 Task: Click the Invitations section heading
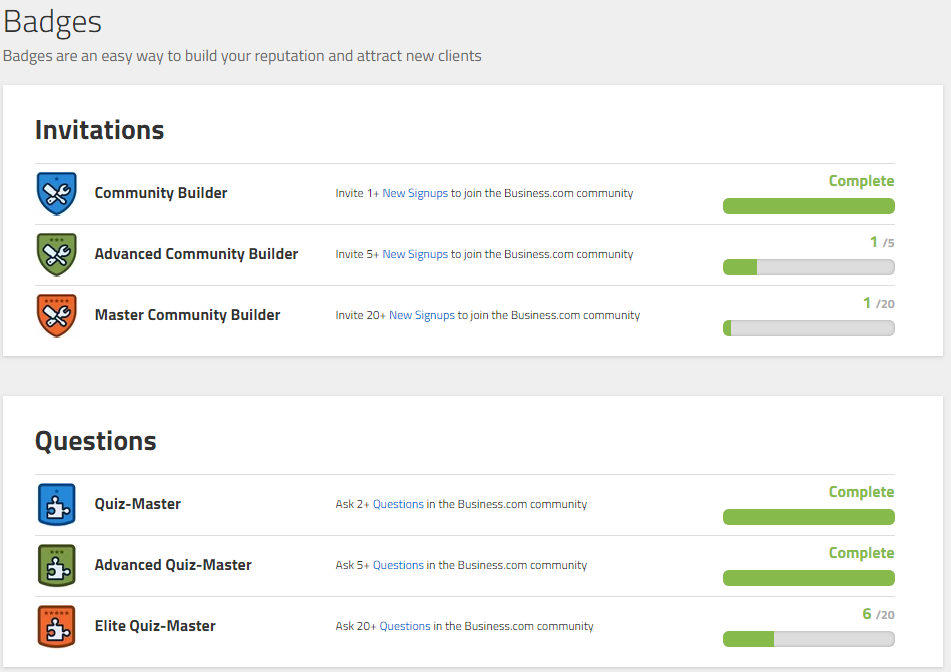pos(100,130)
